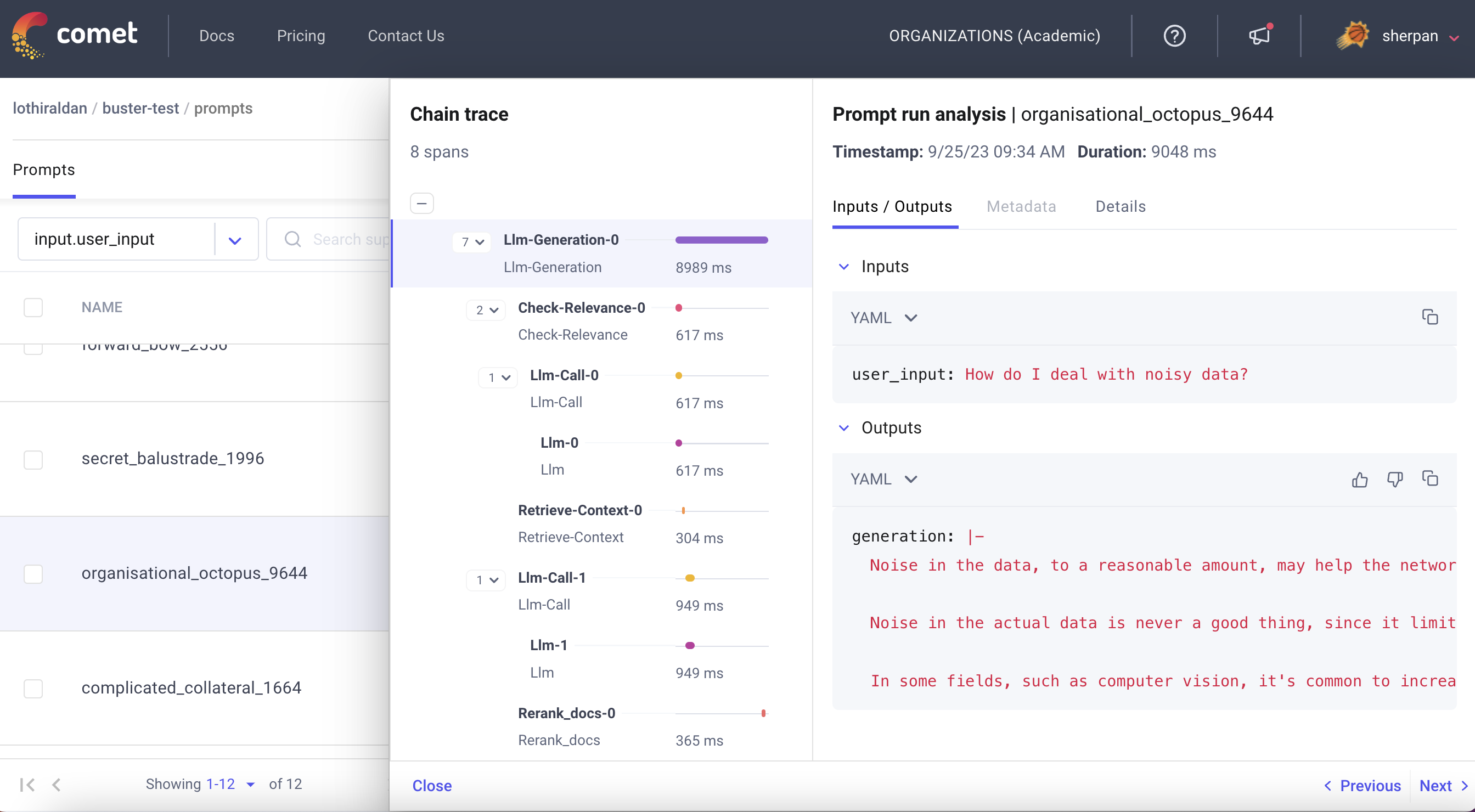
Task: Click the Close button on chain trace
Action: coord(432,785)
